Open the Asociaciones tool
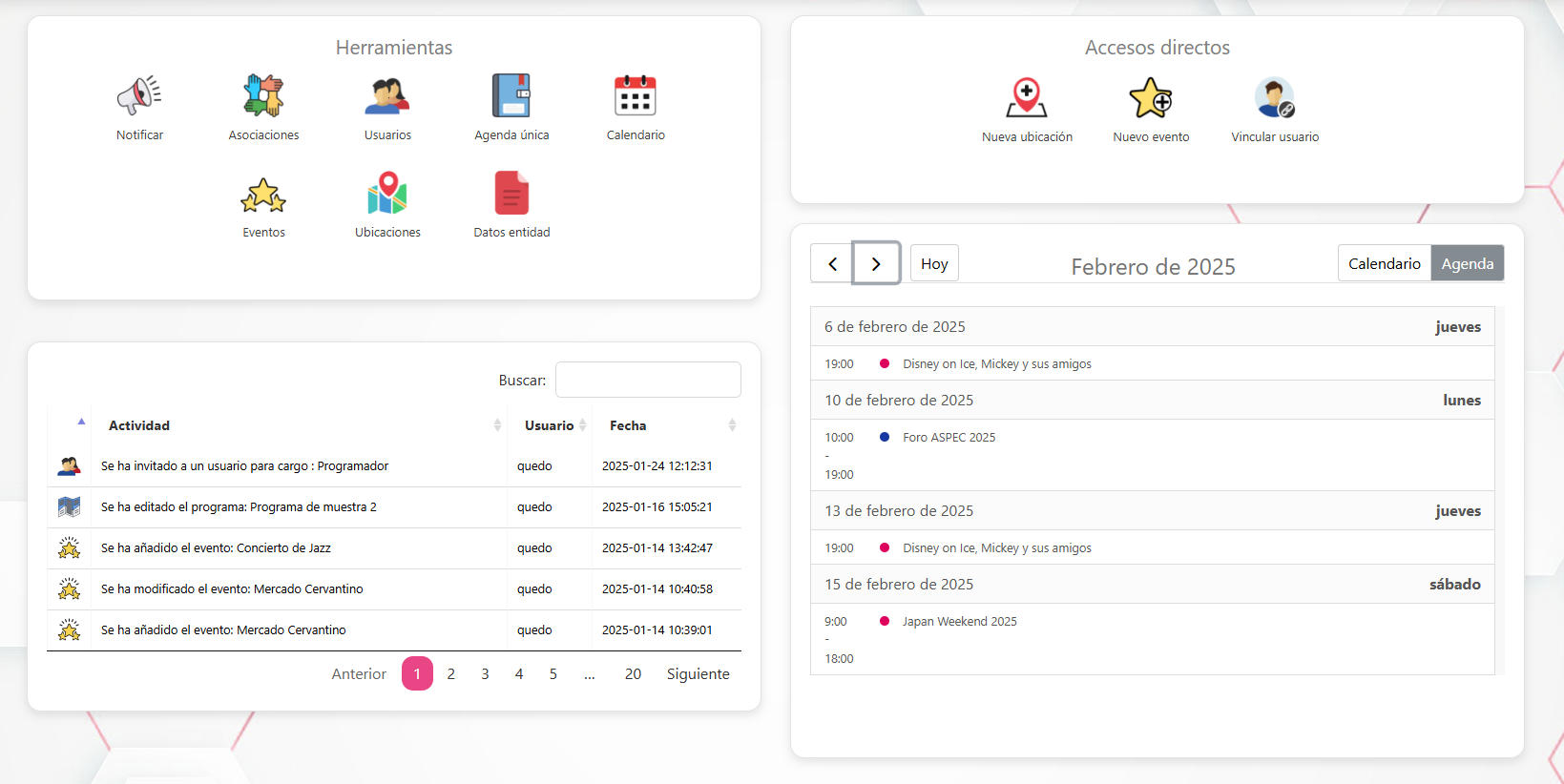 click(x=263, y=96)
